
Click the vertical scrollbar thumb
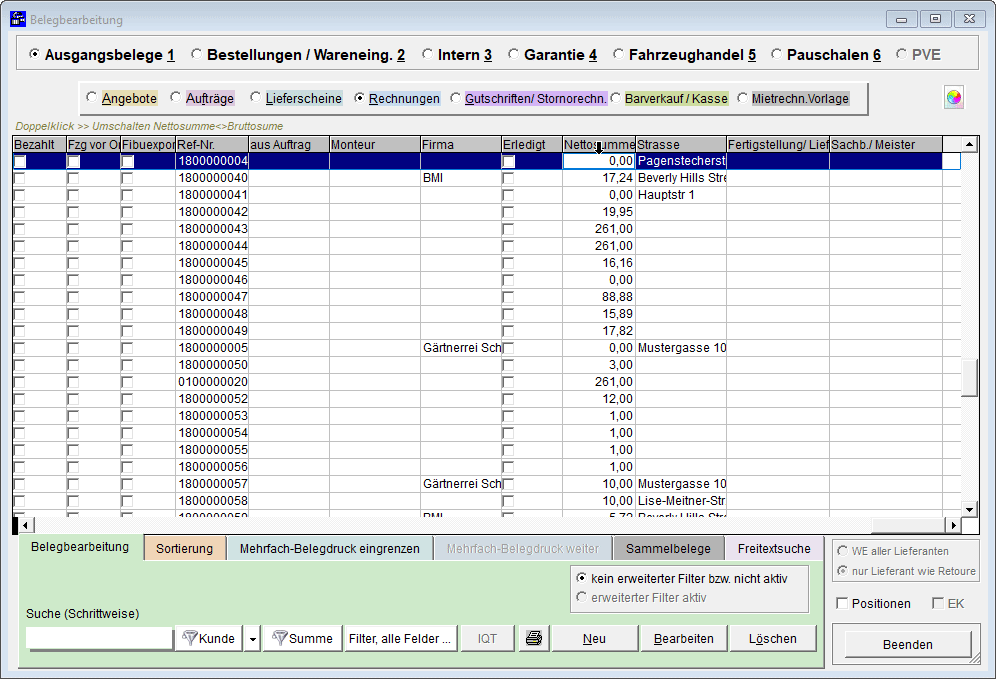(x=969, y=378)
